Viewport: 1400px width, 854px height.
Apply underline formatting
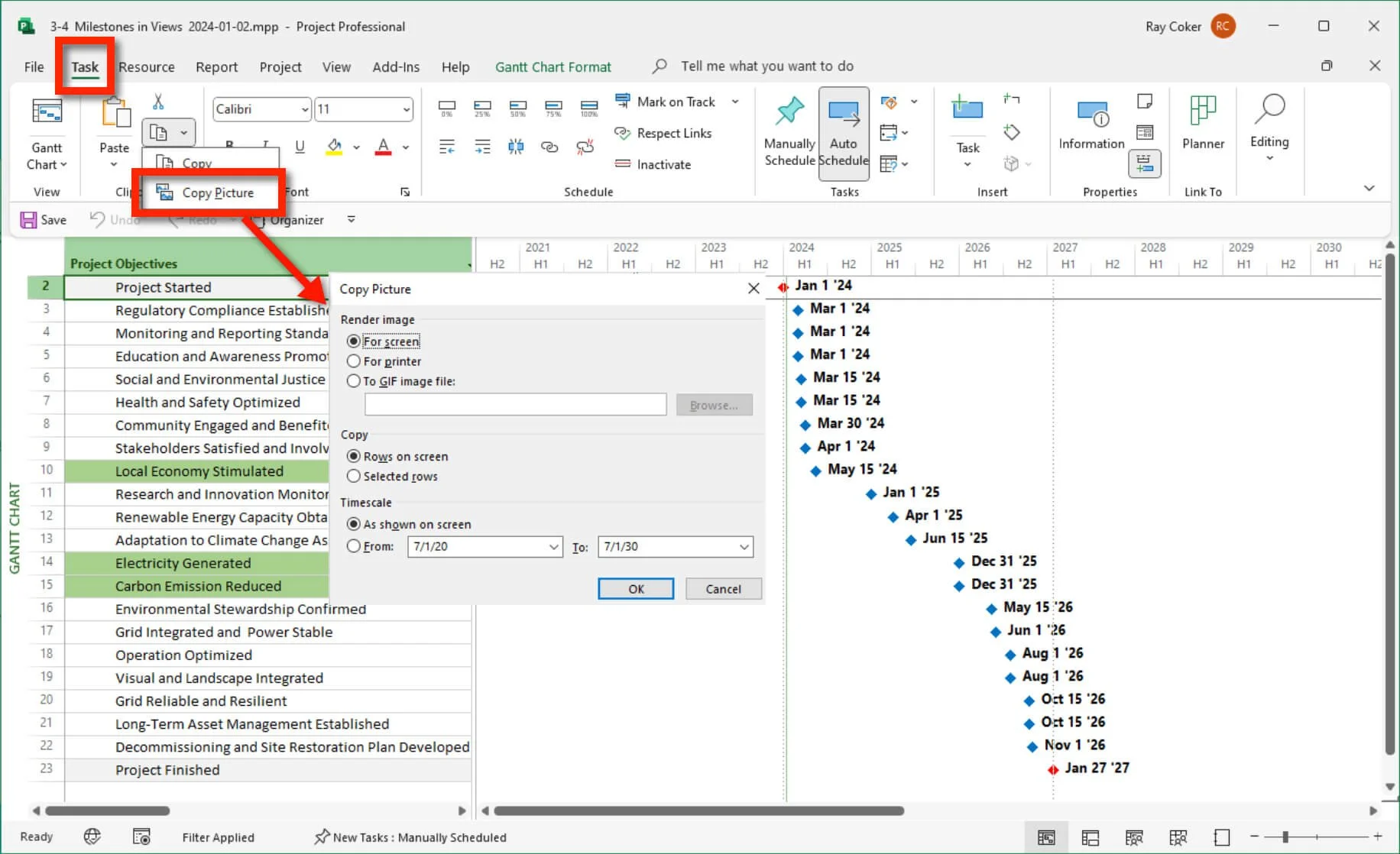click(300, 146)
